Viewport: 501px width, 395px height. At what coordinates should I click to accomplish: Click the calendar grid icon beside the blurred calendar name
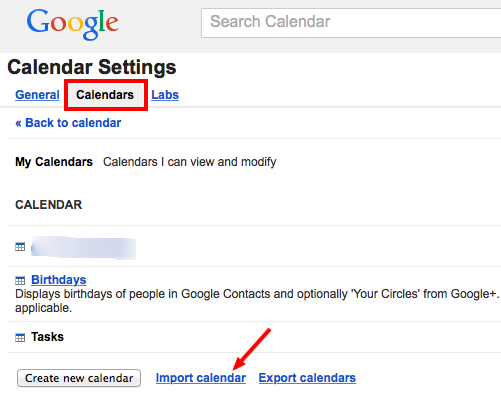click(20, 247)
